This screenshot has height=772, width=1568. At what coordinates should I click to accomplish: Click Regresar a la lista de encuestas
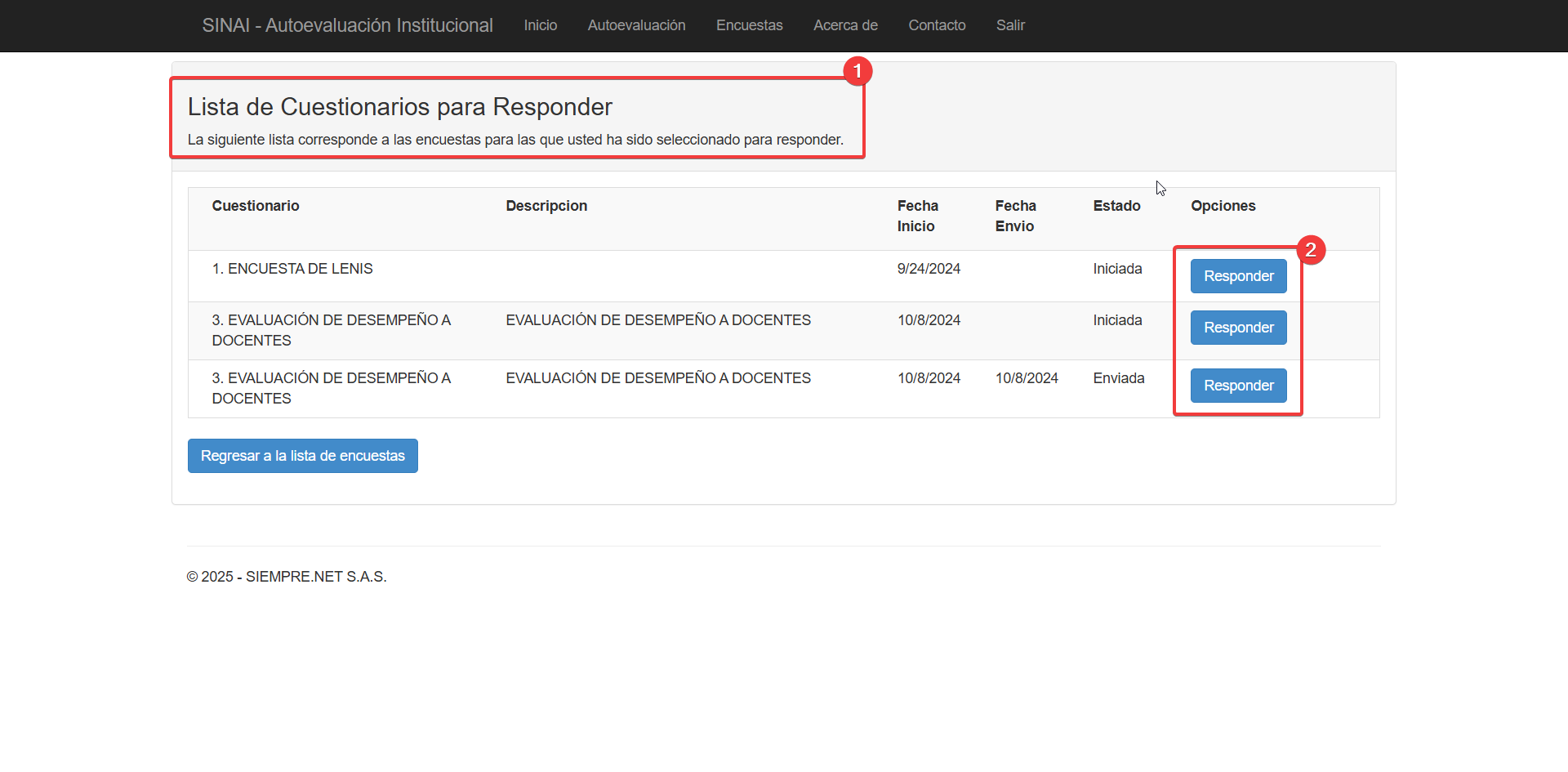303,456
